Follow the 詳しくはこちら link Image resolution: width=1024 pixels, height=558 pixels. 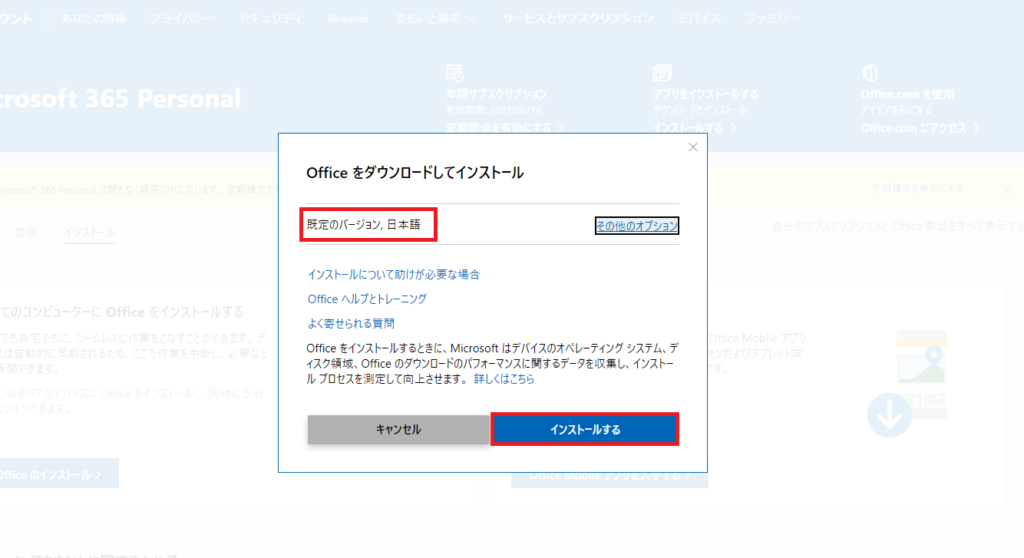click(504, 379)
